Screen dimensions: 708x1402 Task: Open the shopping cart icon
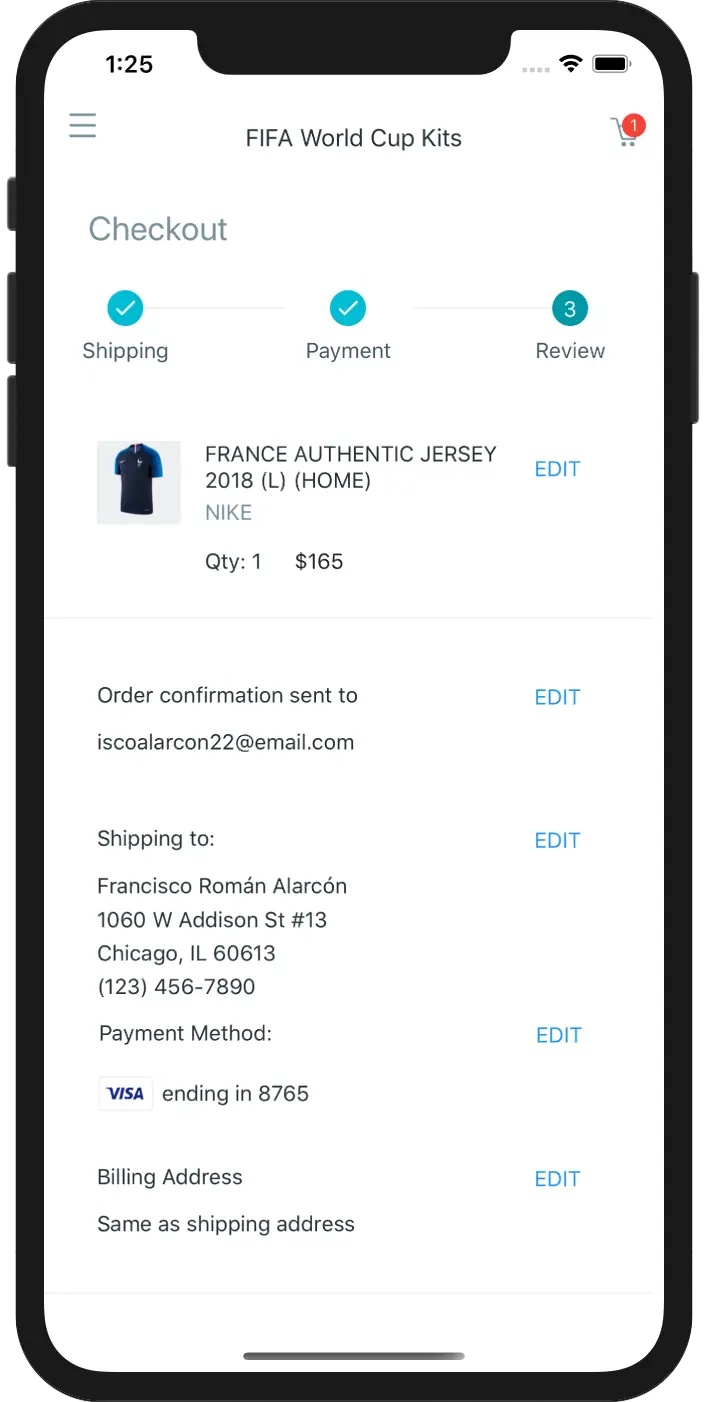[x=625, y=134]
